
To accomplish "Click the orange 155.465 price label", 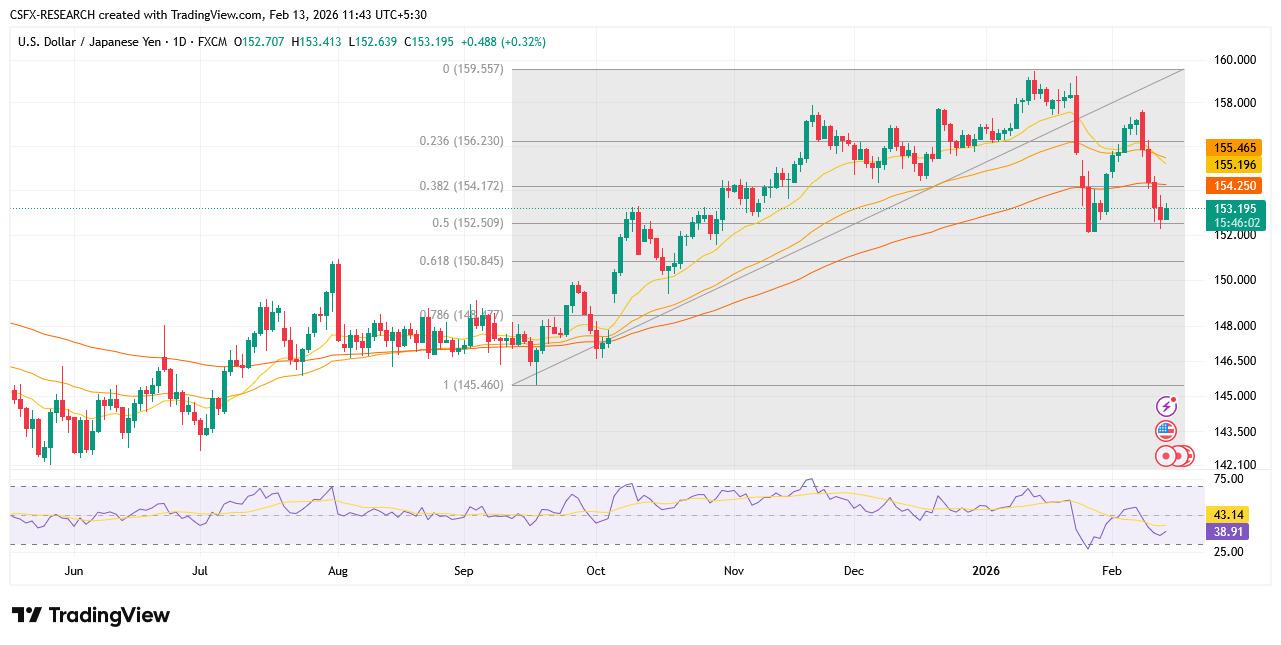I will [x=1236, y=147].
